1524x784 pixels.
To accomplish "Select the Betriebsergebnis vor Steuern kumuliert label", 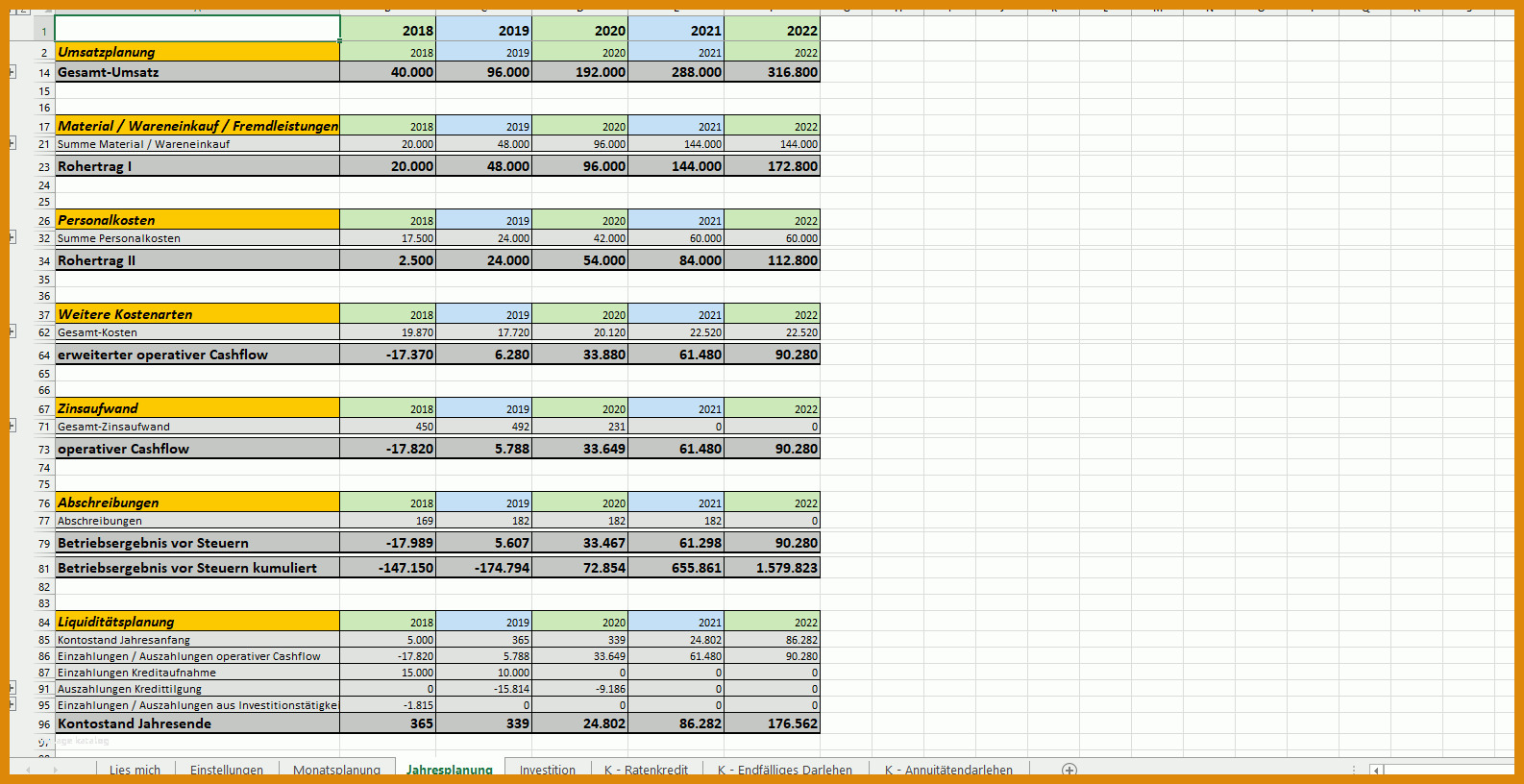I will pyautogui.click(x=197, y=568).
